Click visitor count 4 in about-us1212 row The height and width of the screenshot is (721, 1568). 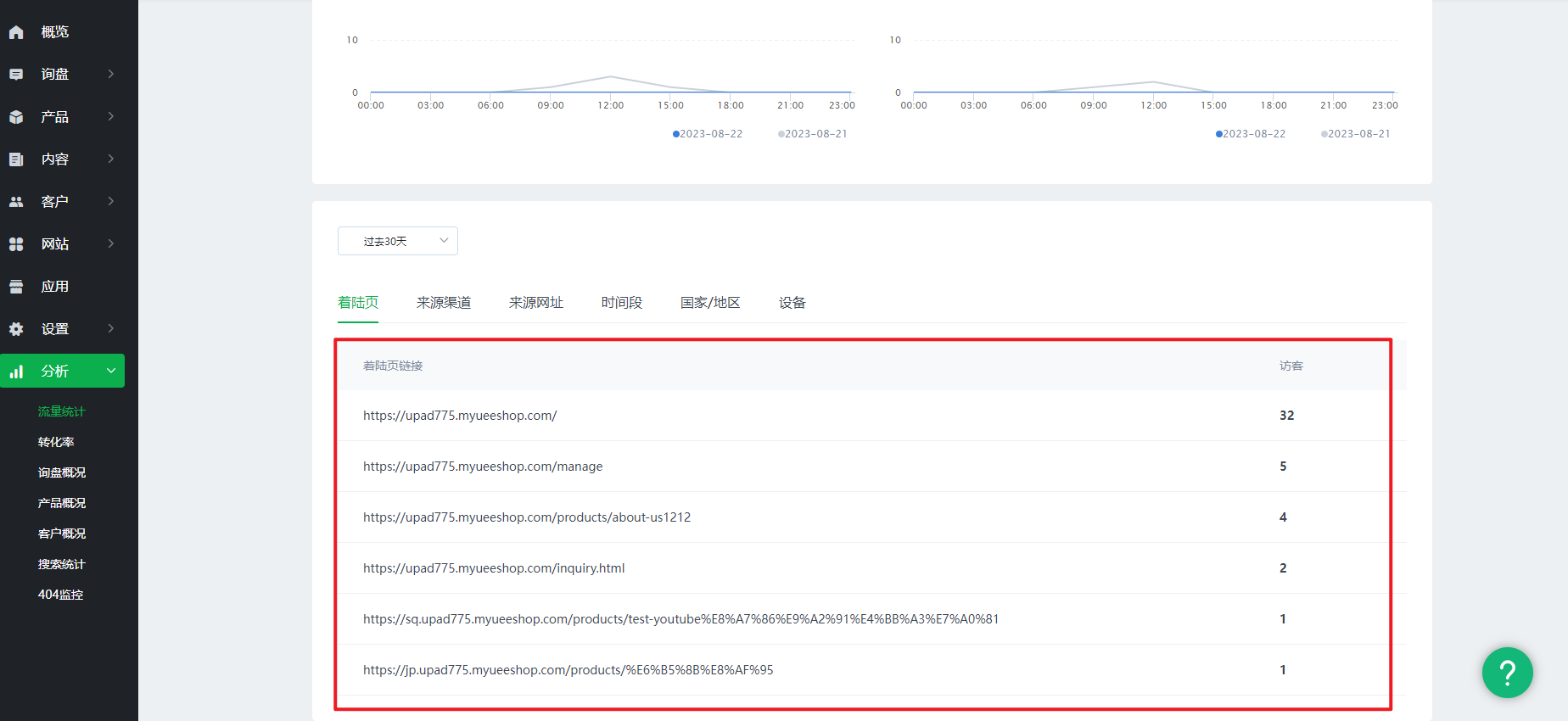click(1283, 517)
